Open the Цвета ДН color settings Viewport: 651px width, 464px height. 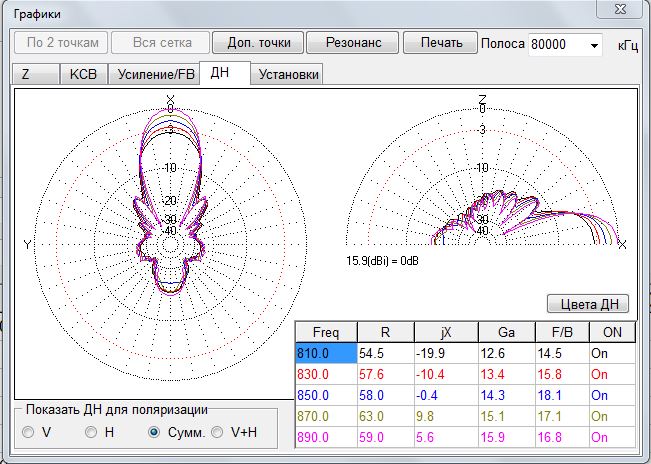point(588,304)
